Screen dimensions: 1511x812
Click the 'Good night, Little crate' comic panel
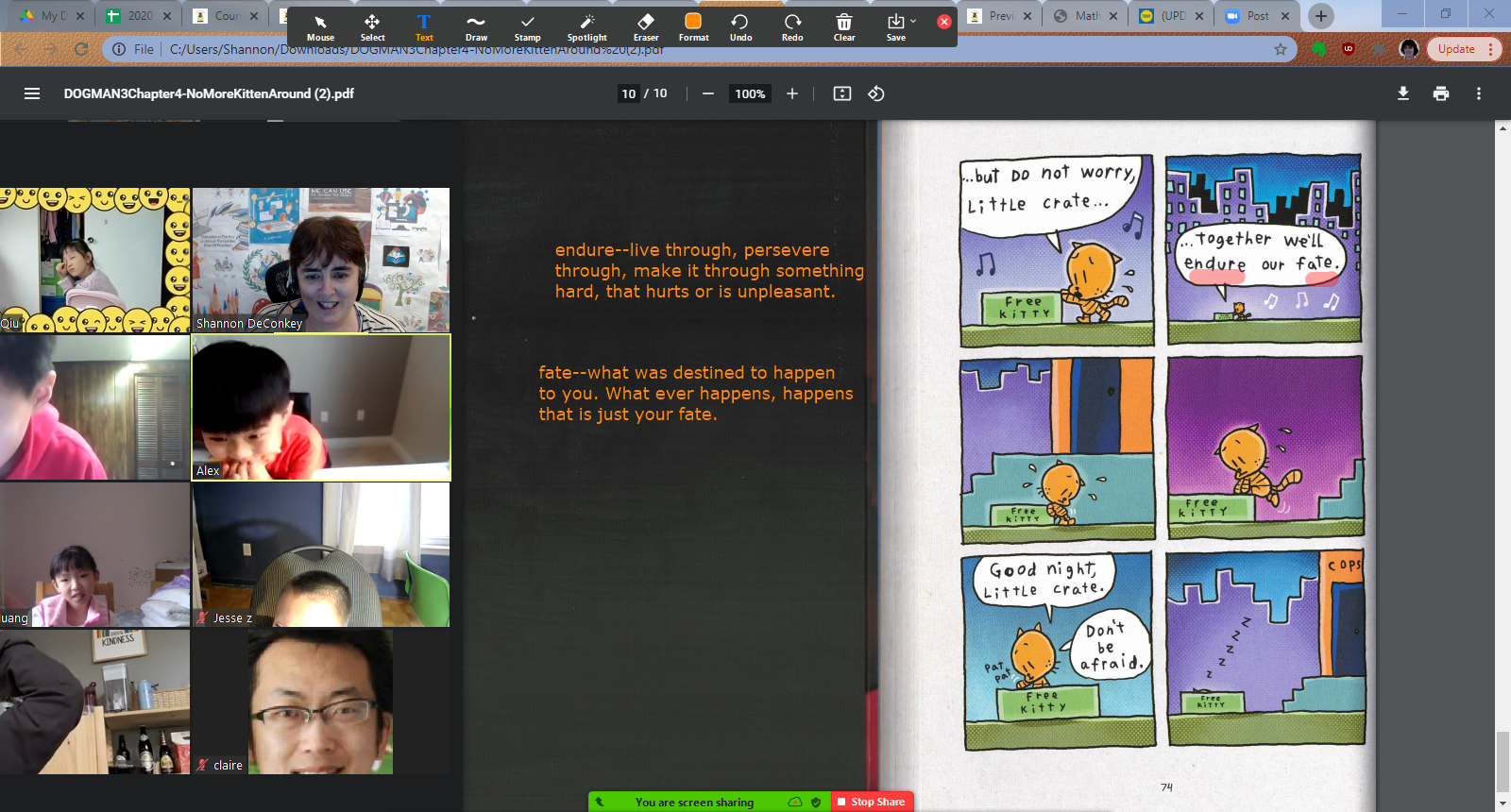tap(1058, 650)
